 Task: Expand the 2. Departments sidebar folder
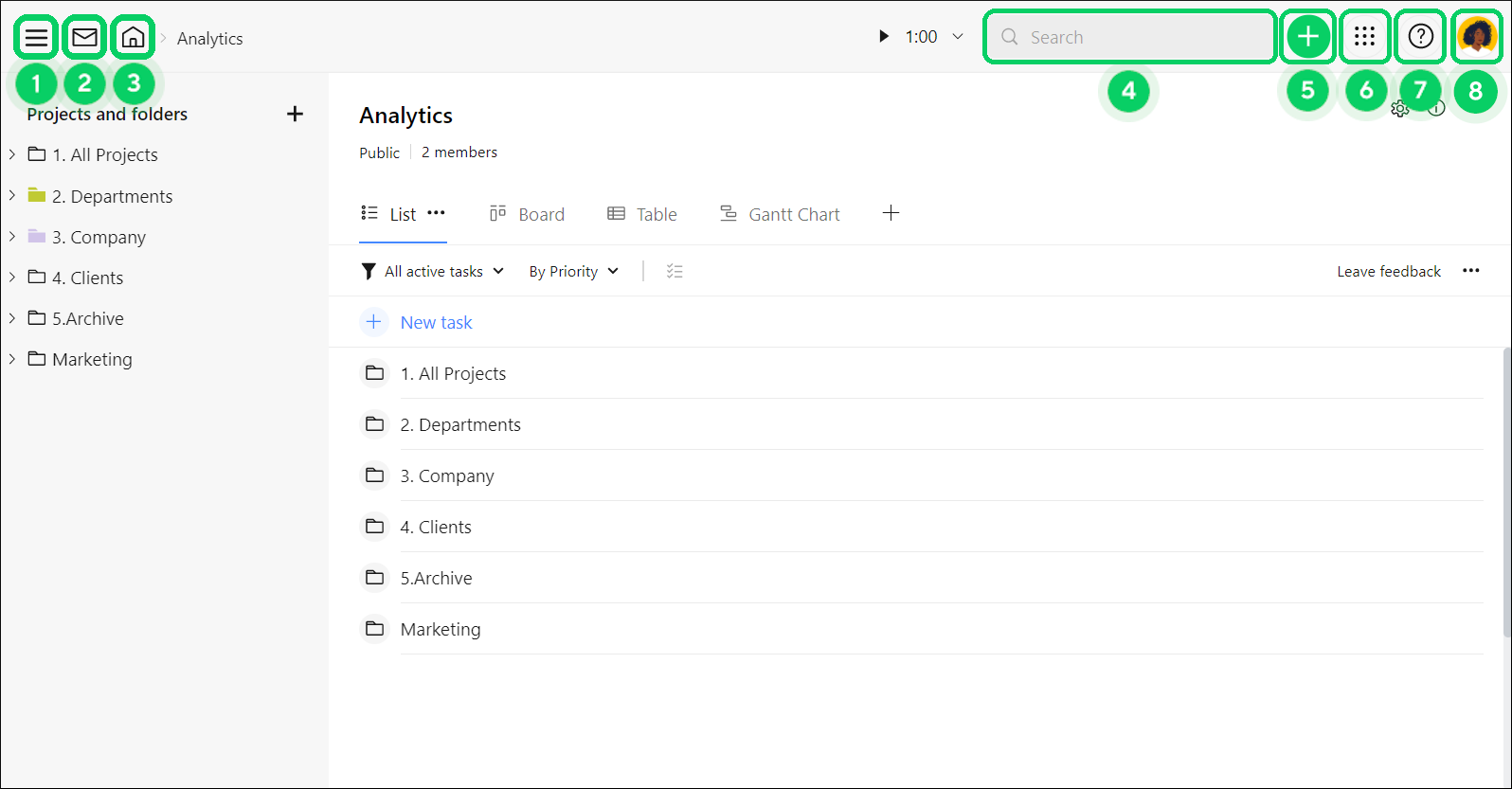coord(12,196)
